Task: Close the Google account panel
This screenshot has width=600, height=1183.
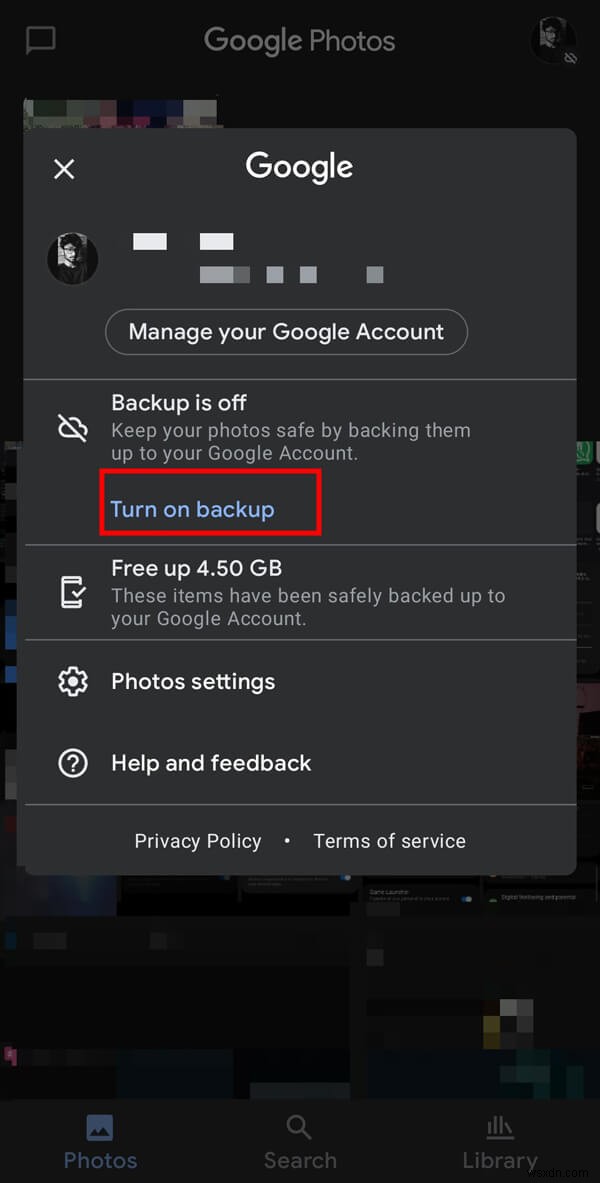Action: (64, 169)
